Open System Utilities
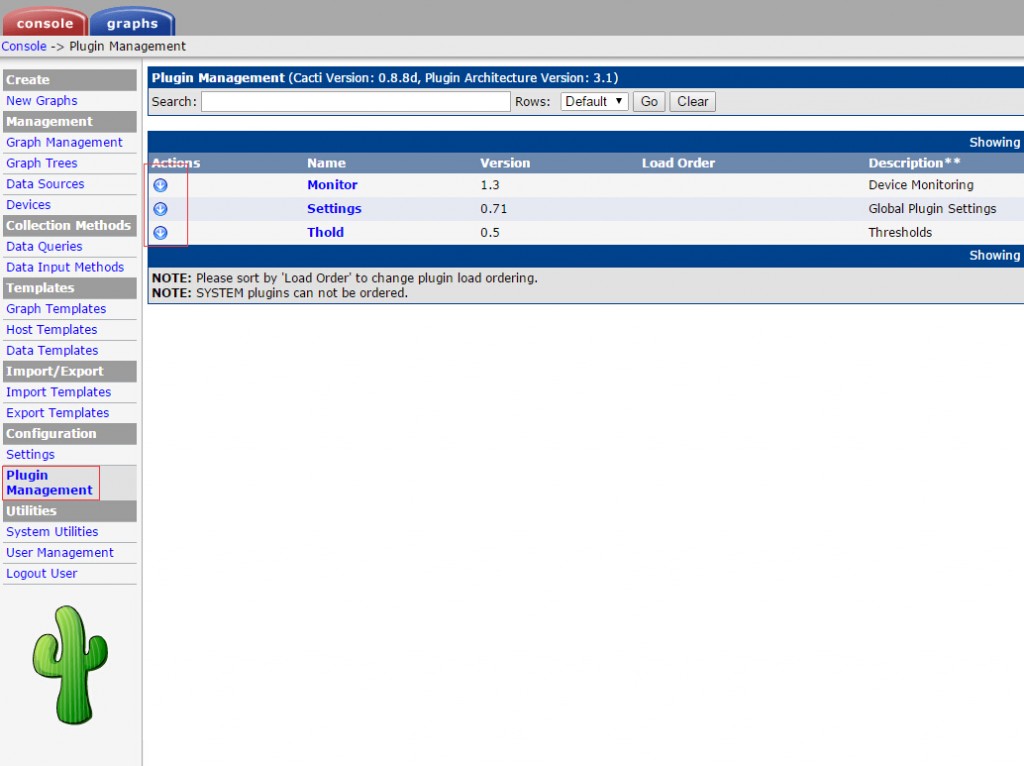 (x=52, y=532)
